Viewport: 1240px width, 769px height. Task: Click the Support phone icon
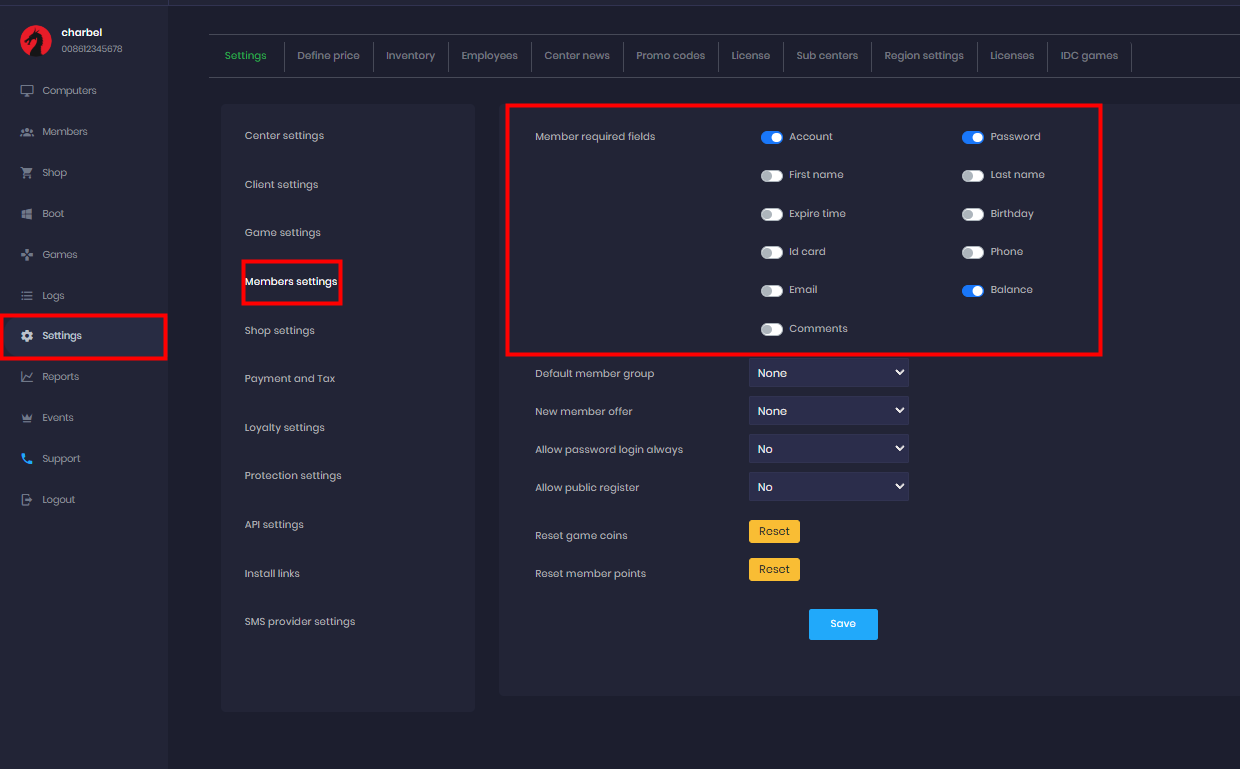[x=27, y=459]
